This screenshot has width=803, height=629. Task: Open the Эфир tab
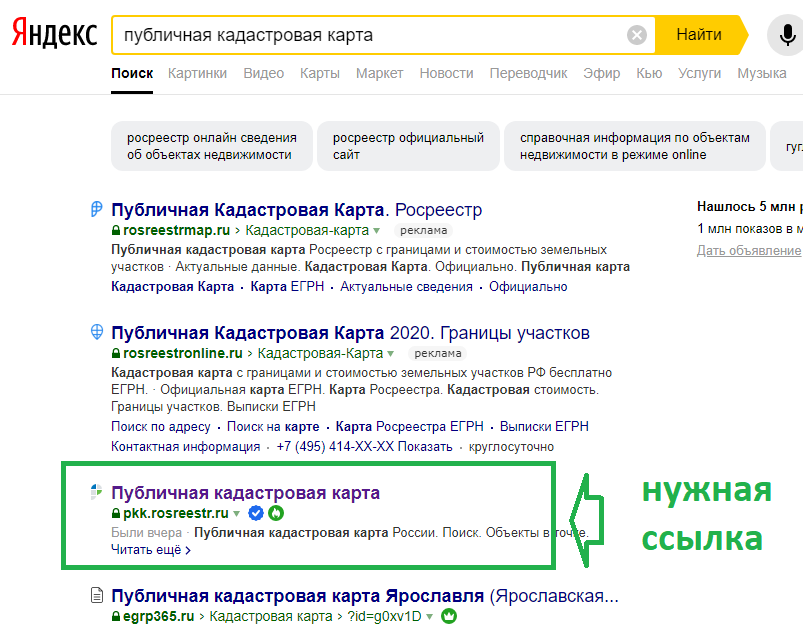601,73
